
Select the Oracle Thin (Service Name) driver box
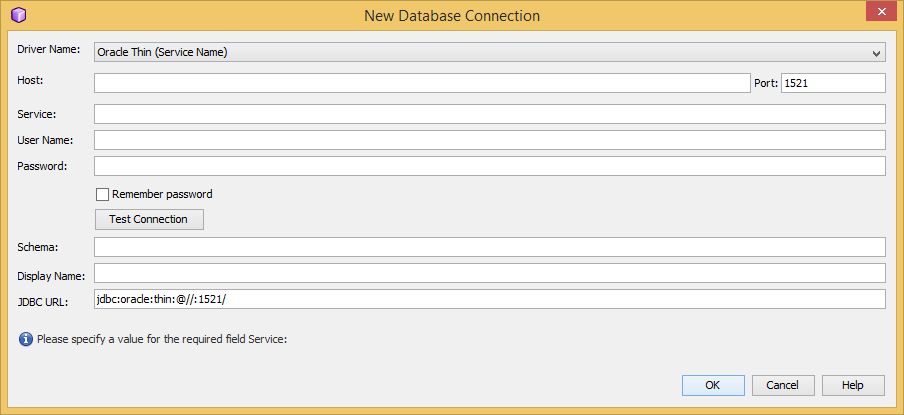pos(480,52)
